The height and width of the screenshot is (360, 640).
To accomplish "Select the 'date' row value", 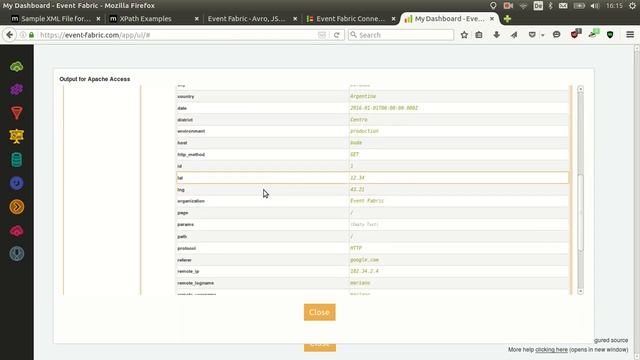I will point(384,108).
